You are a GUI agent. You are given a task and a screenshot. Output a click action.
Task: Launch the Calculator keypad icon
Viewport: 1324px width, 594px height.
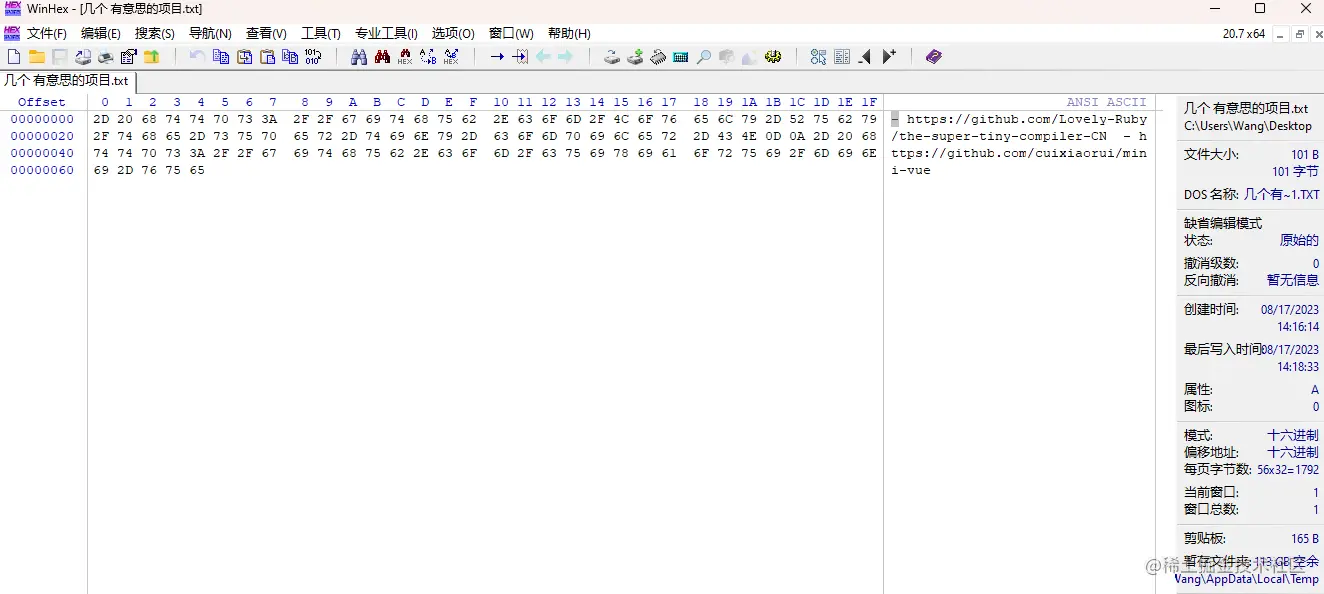[681, 57]
